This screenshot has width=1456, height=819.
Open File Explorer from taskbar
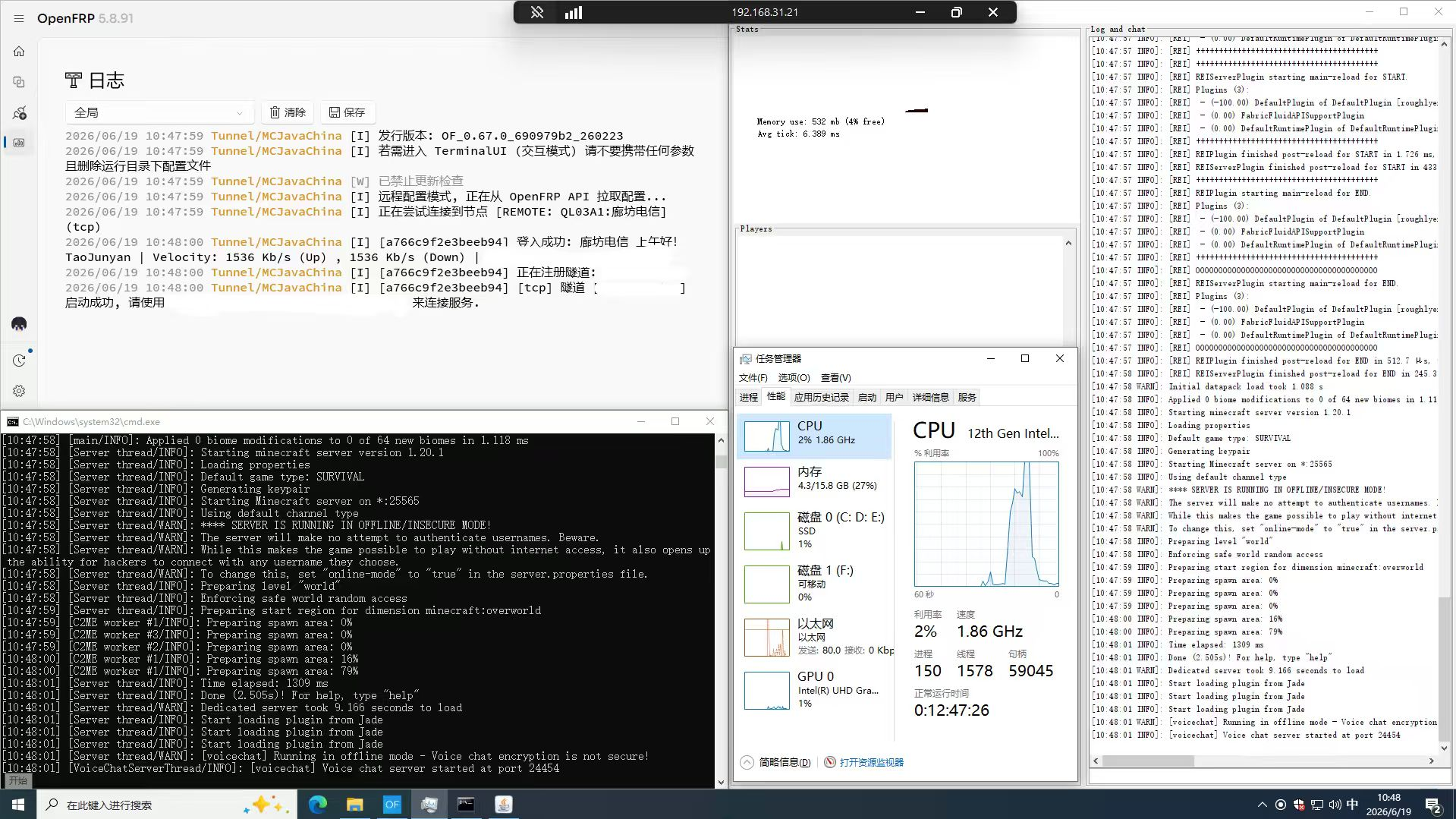pyautogui.click(x=355, y=805)
